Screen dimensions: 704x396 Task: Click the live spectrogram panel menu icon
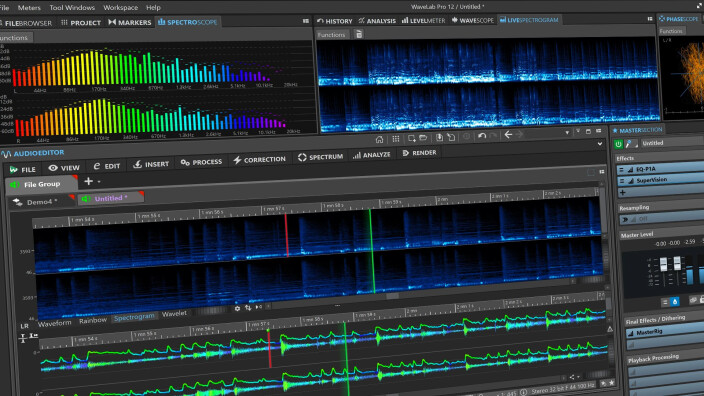point(650,19)
